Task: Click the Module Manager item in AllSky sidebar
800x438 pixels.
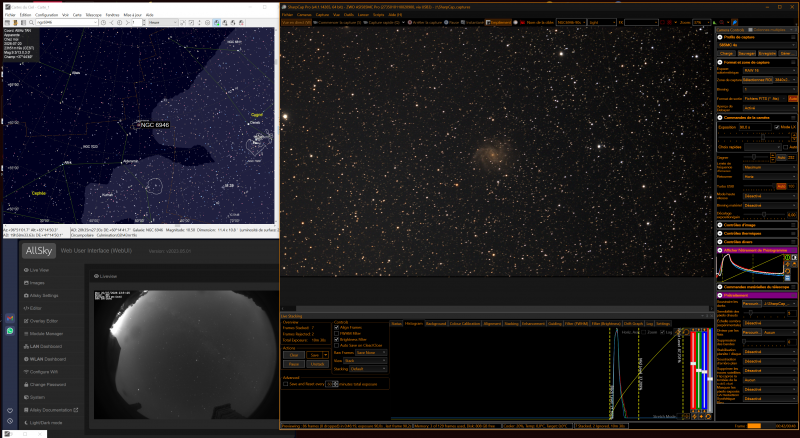Action: click(x=43, y=333)
